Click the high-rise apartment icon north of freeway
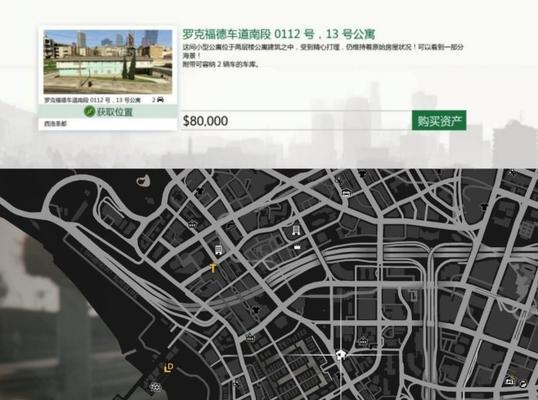The image size is (538, 400). click(x=296, y=230)
